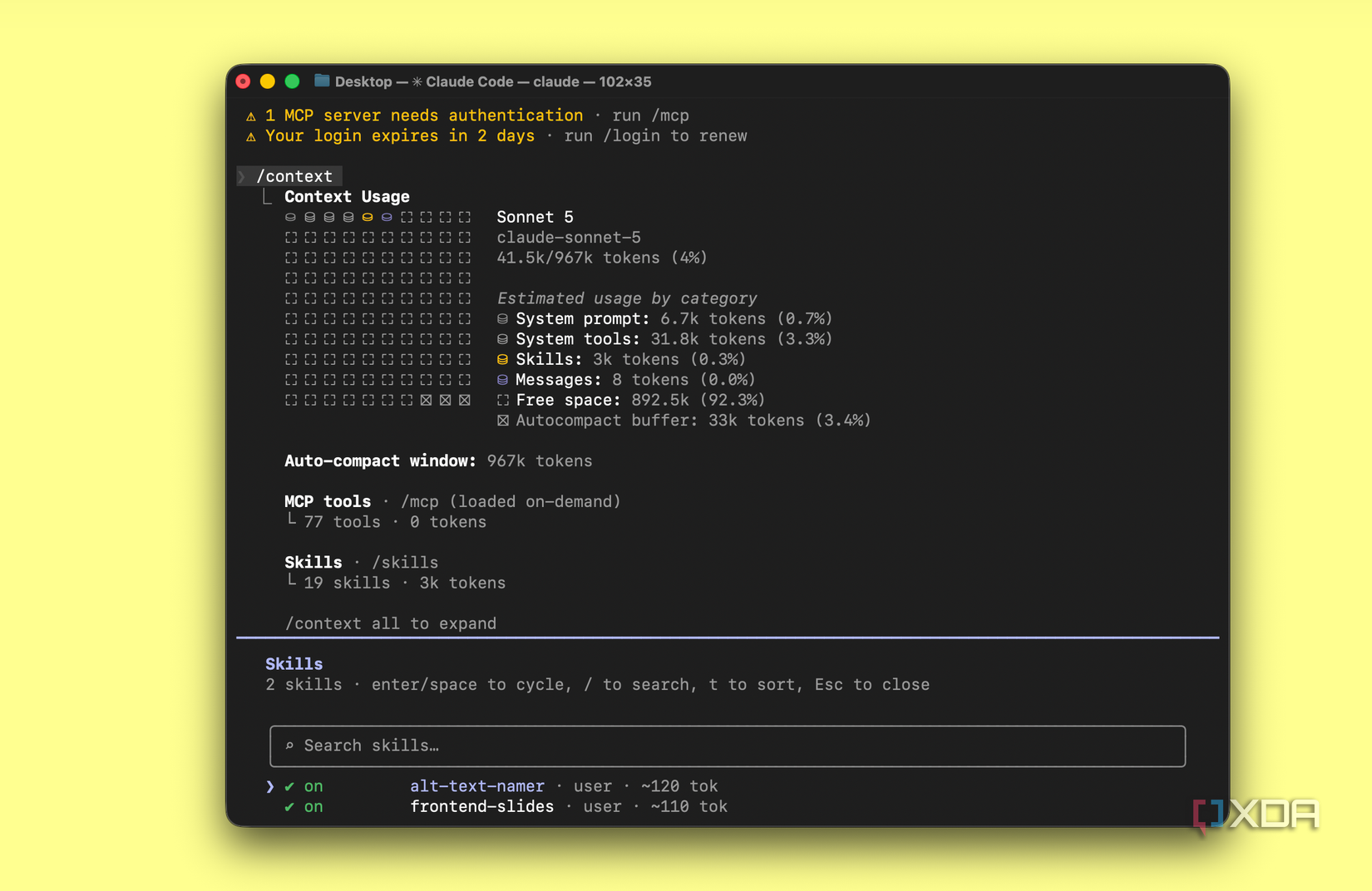Image resolution: width=1372 pixels, height=891 pixels.
Task: Click the 'Sonnet 5' model name
Action: tap(535, 217)
